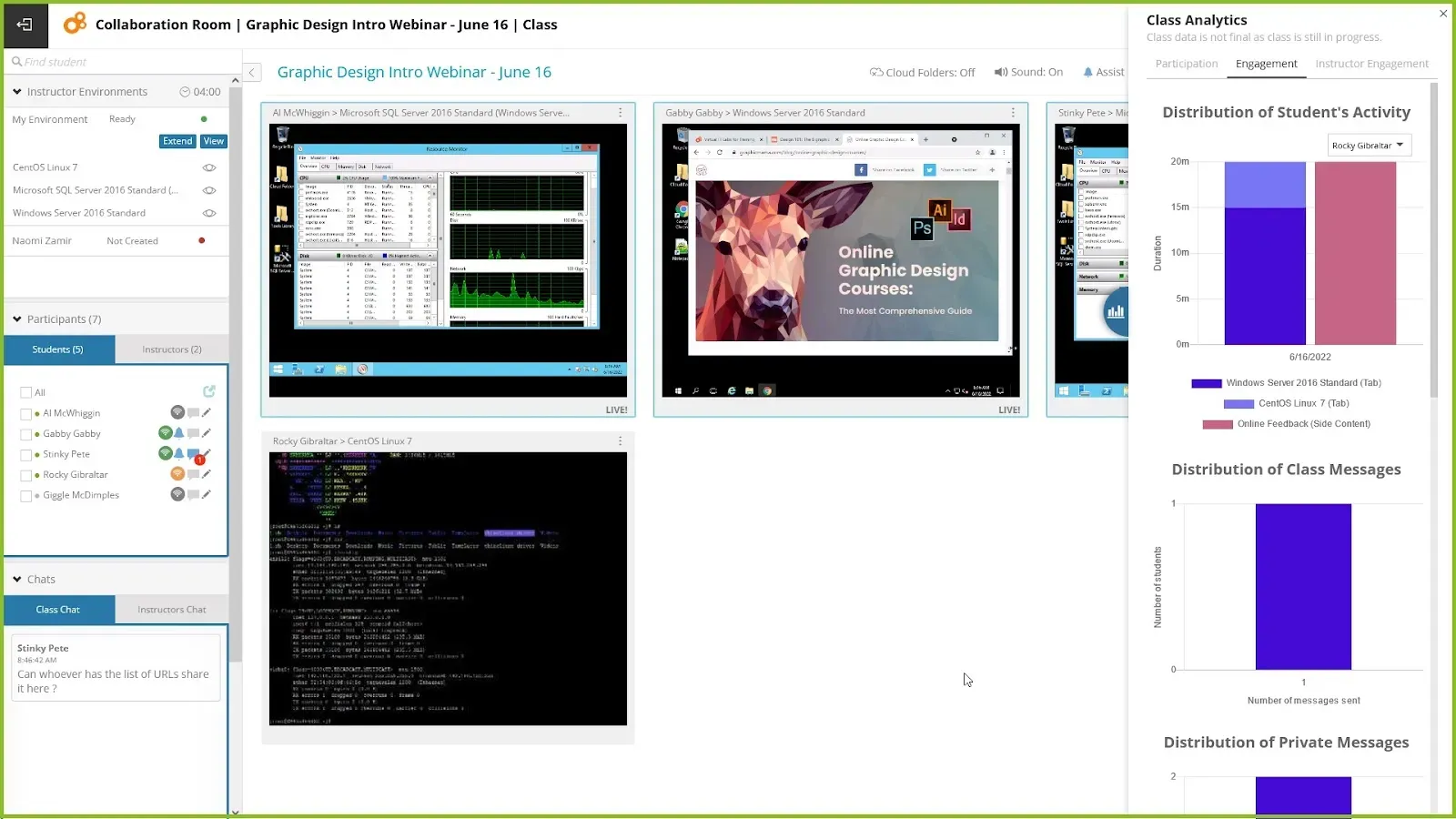This screenshot has width=1456, height=819.
Task: Switch to Students (5) tab
Action: tap(59, 349)
